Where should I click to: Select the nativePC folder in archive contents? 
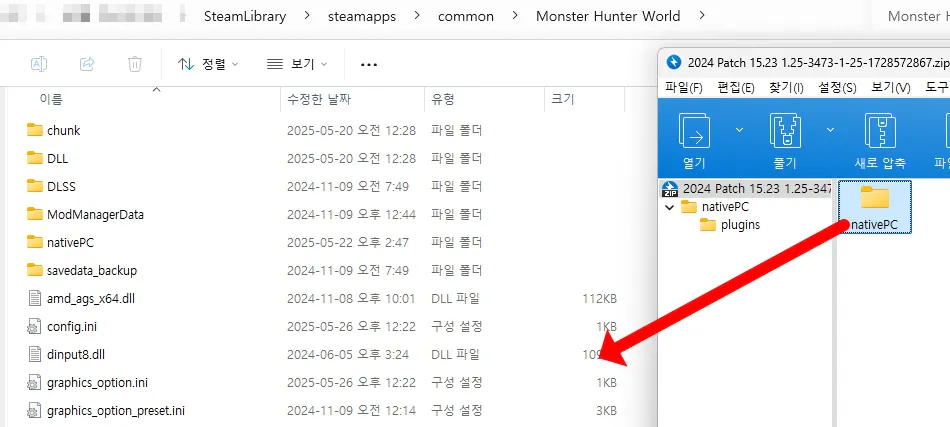(x=874, y=207)
